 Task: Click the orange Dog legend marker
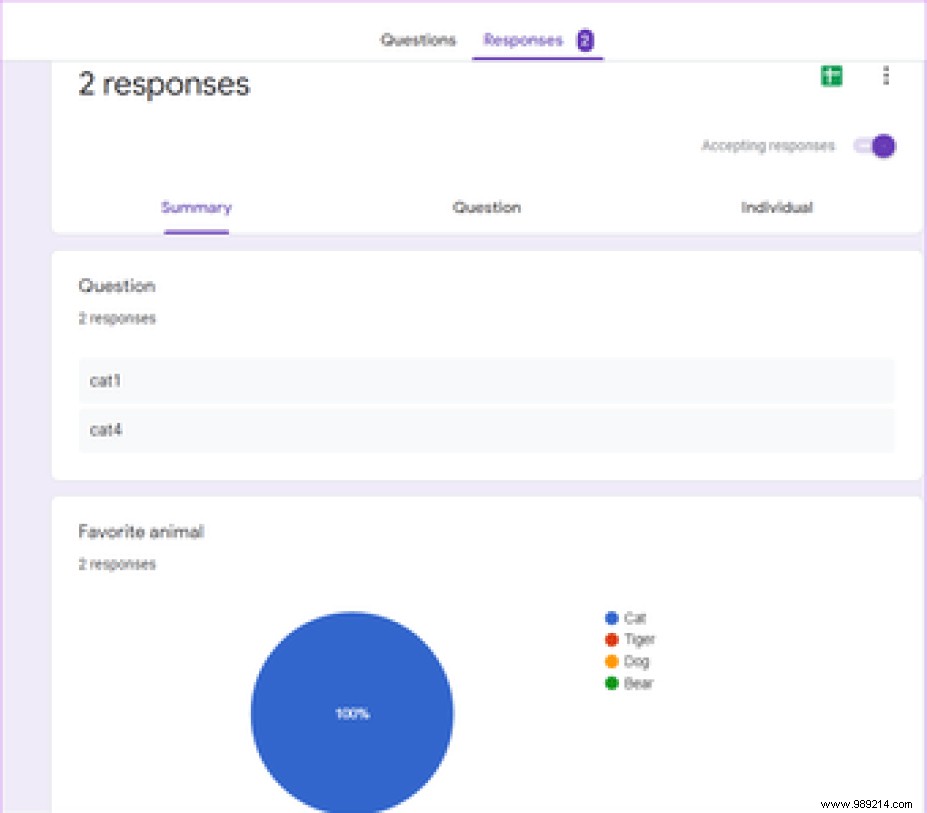611,661
